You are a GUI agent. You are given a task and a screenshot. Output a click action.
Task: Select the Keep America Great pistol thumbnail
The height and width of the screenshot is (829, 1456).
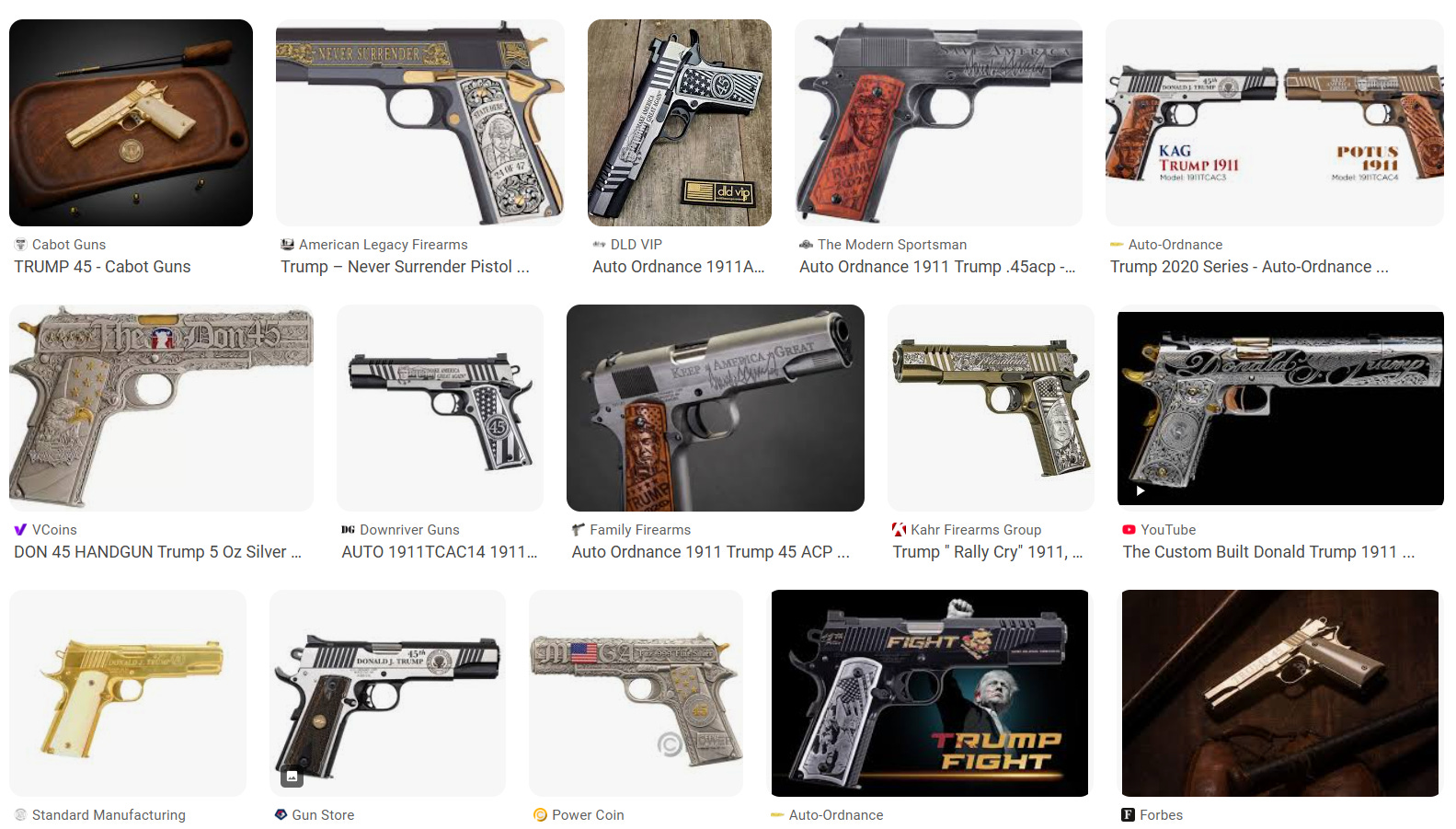[x=716, y=408]
